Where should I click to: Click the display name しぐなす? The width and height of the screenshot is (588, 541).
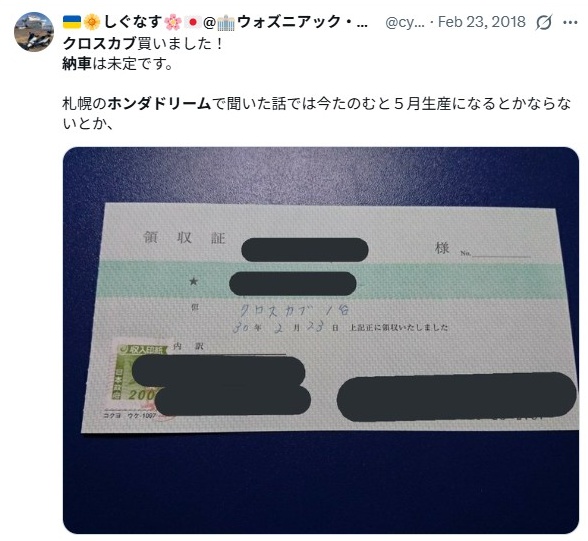point(132,22)
